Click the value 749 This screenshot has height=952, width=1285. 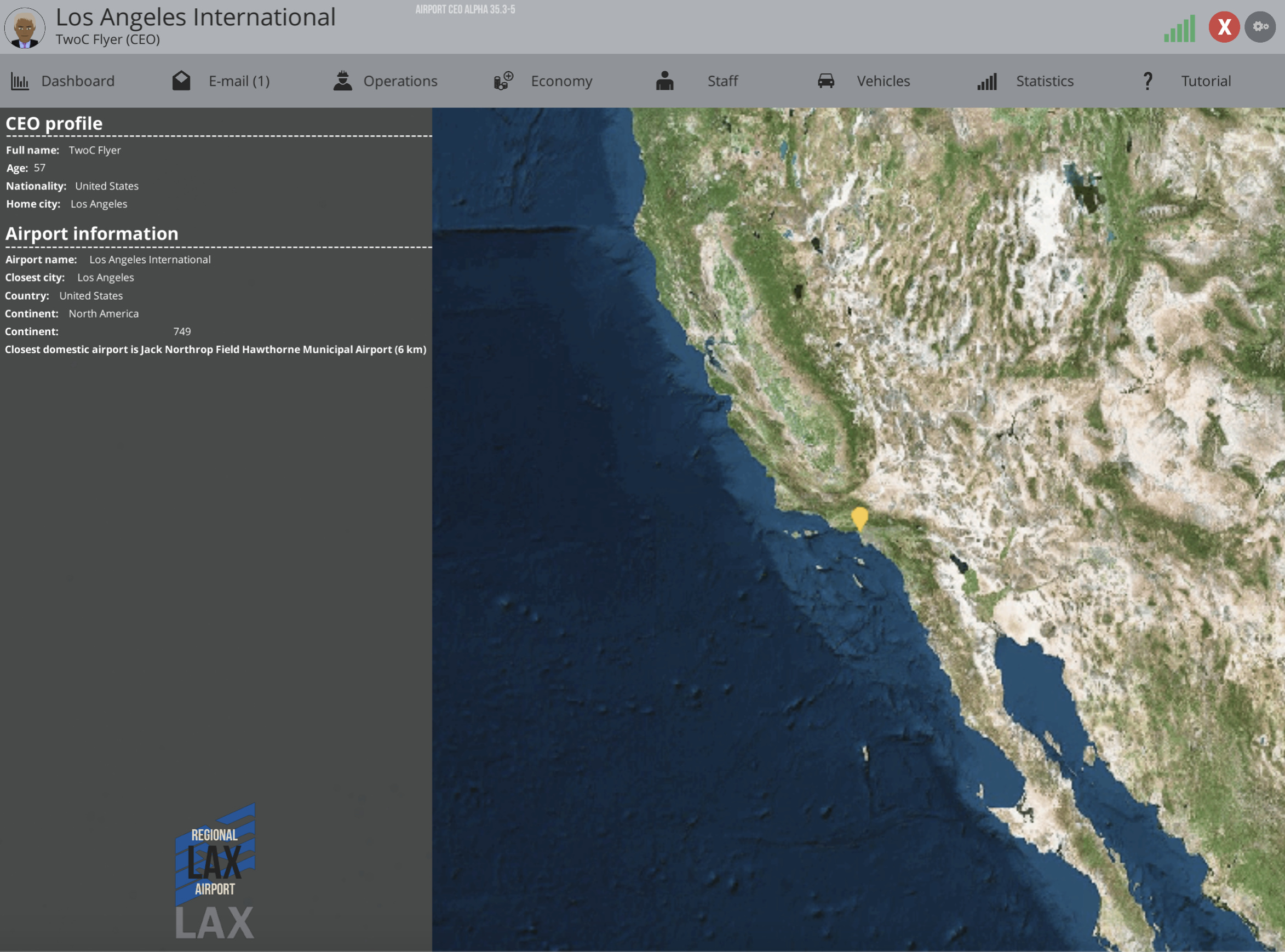(182, 331)
